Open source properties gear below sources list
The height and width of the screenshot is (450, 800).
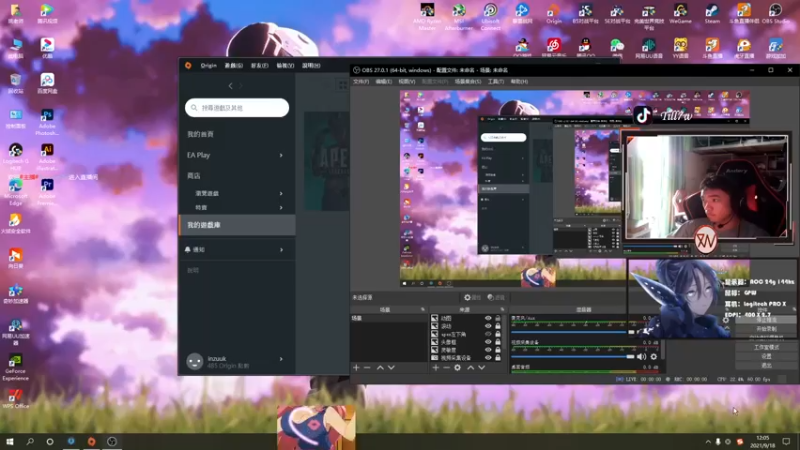point(458,367)
